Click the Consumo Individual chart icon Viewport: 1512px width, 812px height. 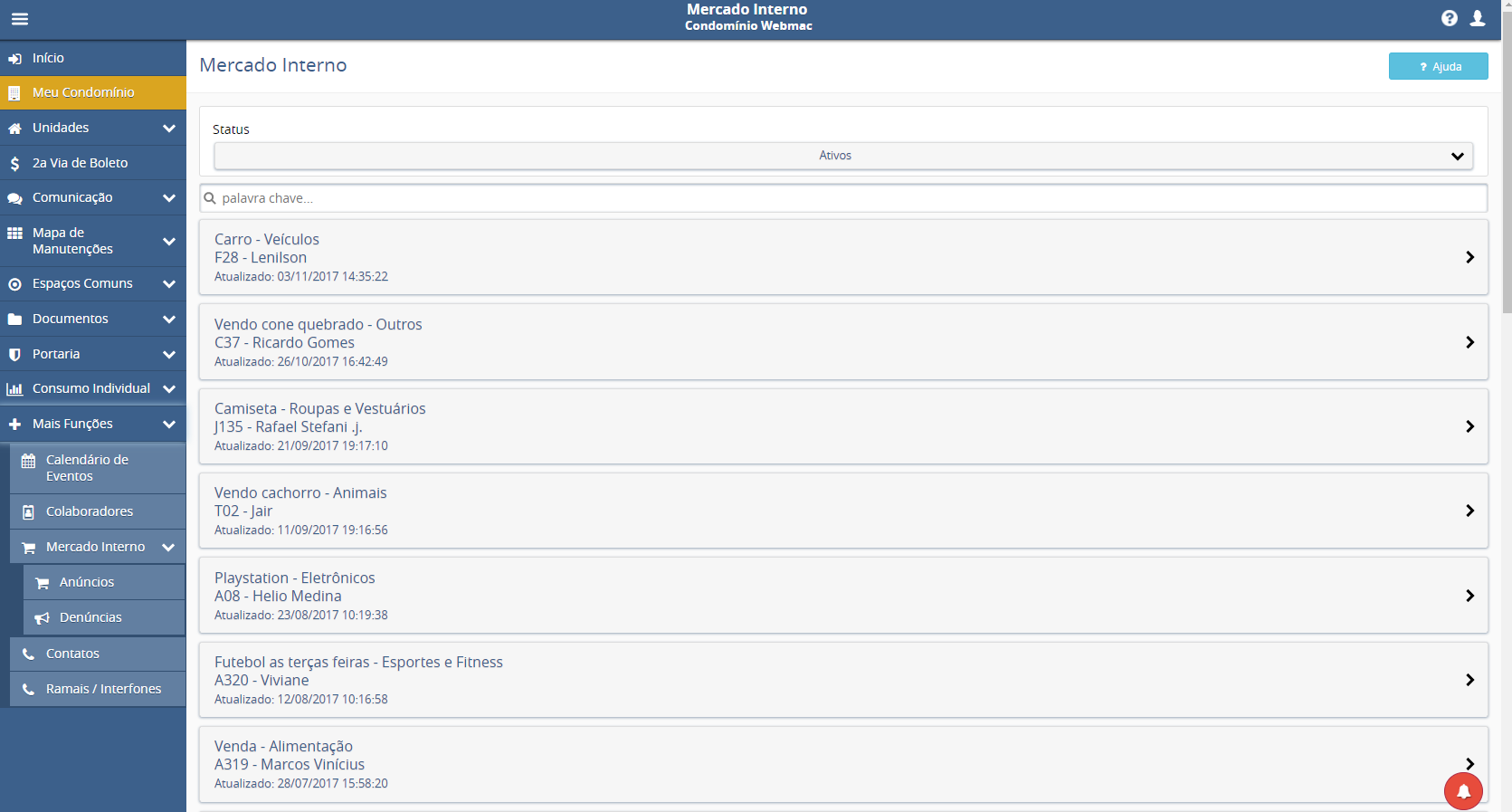pyautogui.click(x=14, y=389)
